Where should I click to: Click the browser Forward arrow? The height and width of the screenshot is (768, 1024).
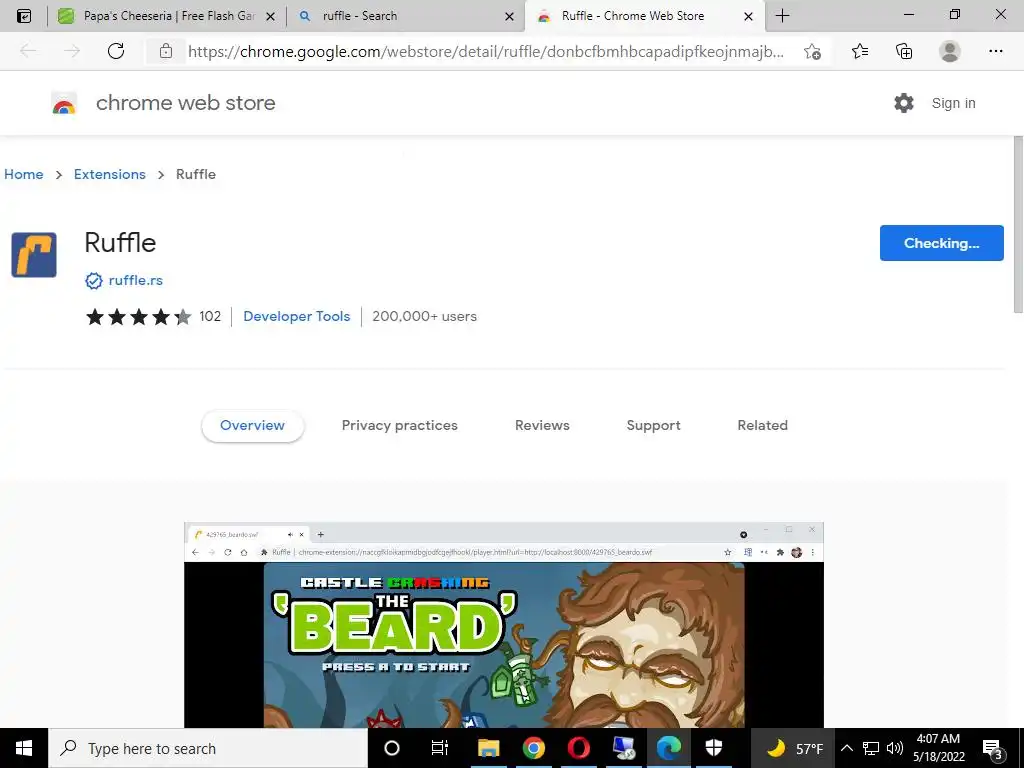(72, 51)
